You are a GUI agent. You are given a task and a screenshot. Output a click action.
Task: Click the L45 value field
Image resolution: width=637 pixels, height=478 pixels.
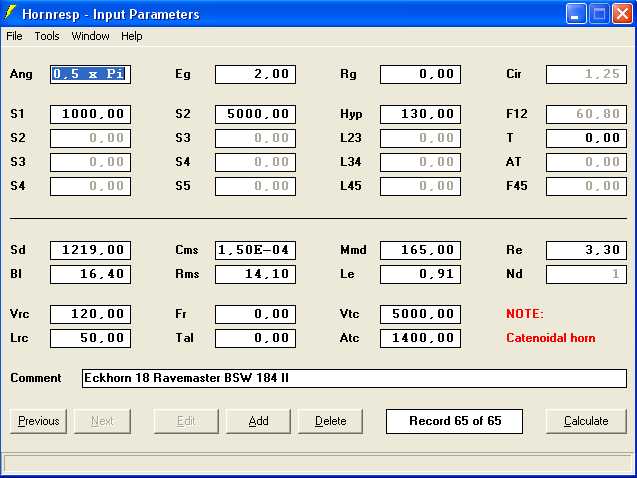click(x=420, y=186)
